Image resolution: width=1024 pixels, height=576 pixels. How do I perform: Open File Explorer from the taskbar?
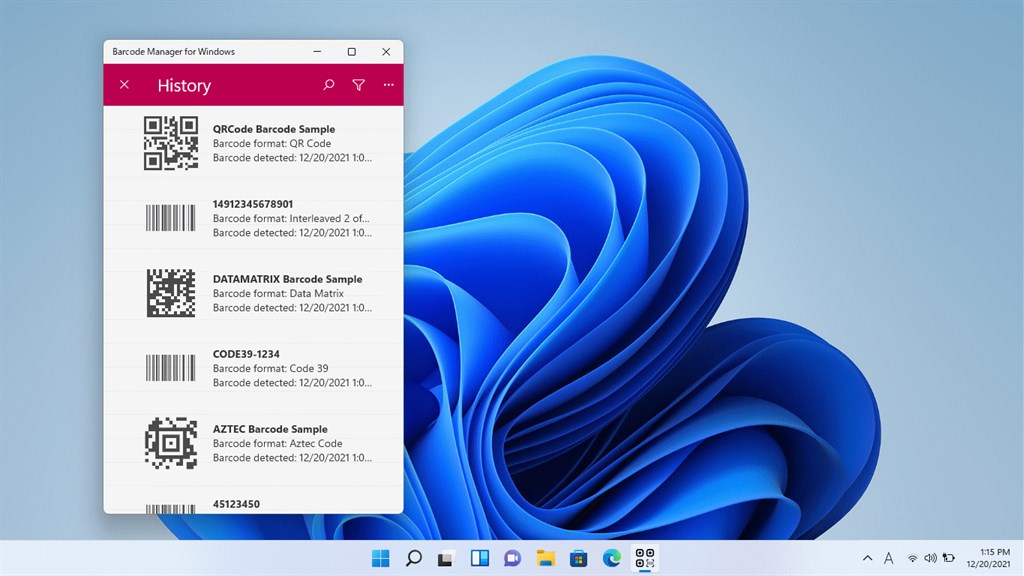545,558
